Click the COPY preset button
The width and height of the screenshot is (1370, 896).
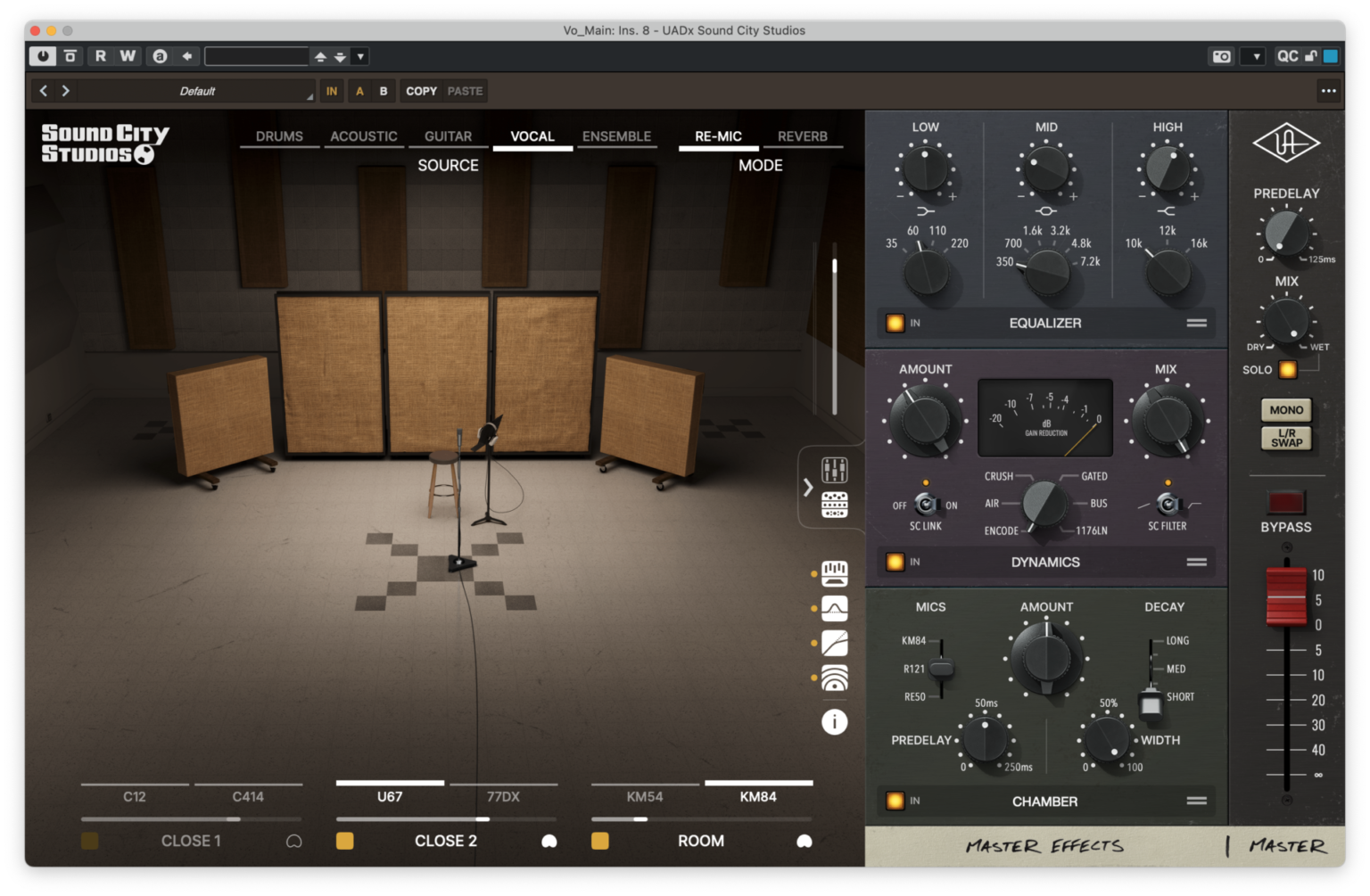(420, 90)
